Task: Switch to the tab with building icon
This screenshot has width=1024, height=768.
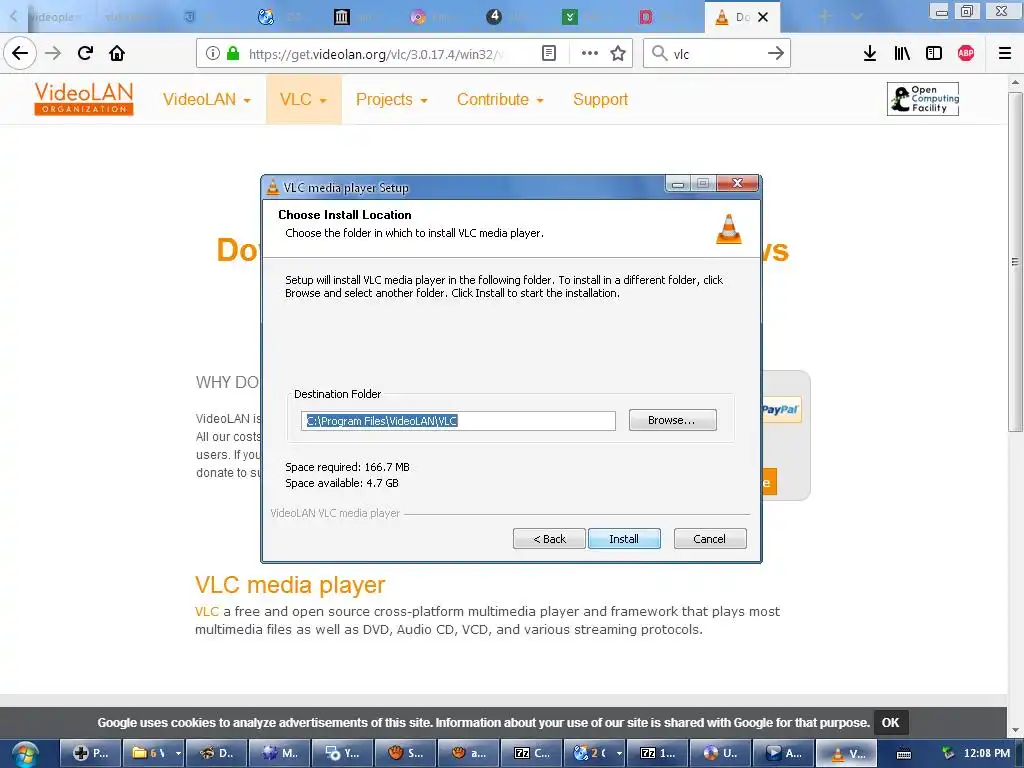Action: point(342,17)
